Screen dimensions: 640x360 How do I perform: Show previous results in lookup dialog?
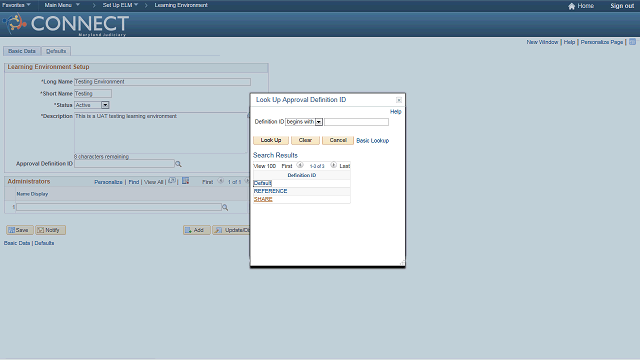pyautogui.click(x=300, y=165)
